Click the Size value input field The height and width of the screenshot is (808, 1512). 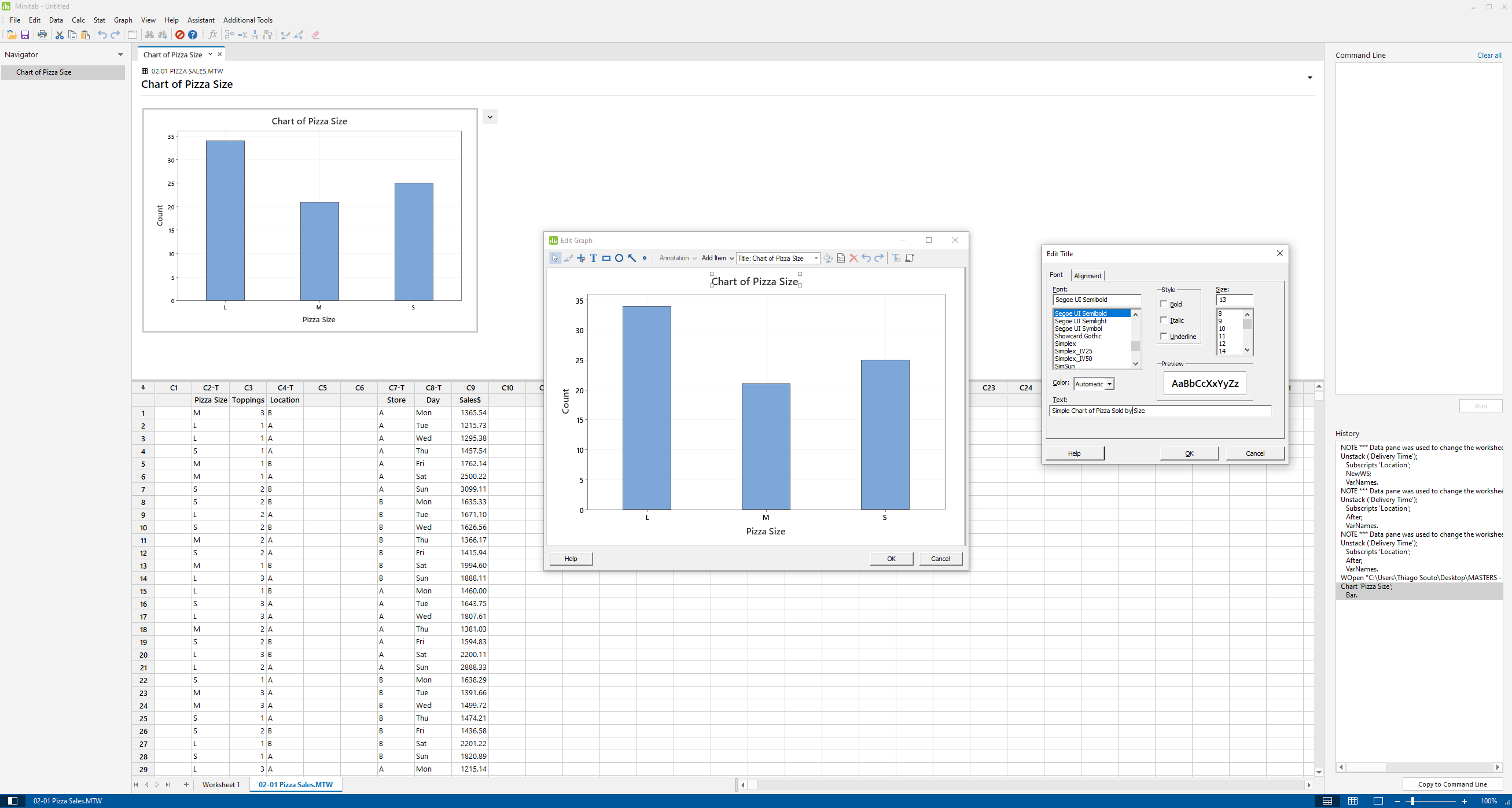click(1234, 300)
